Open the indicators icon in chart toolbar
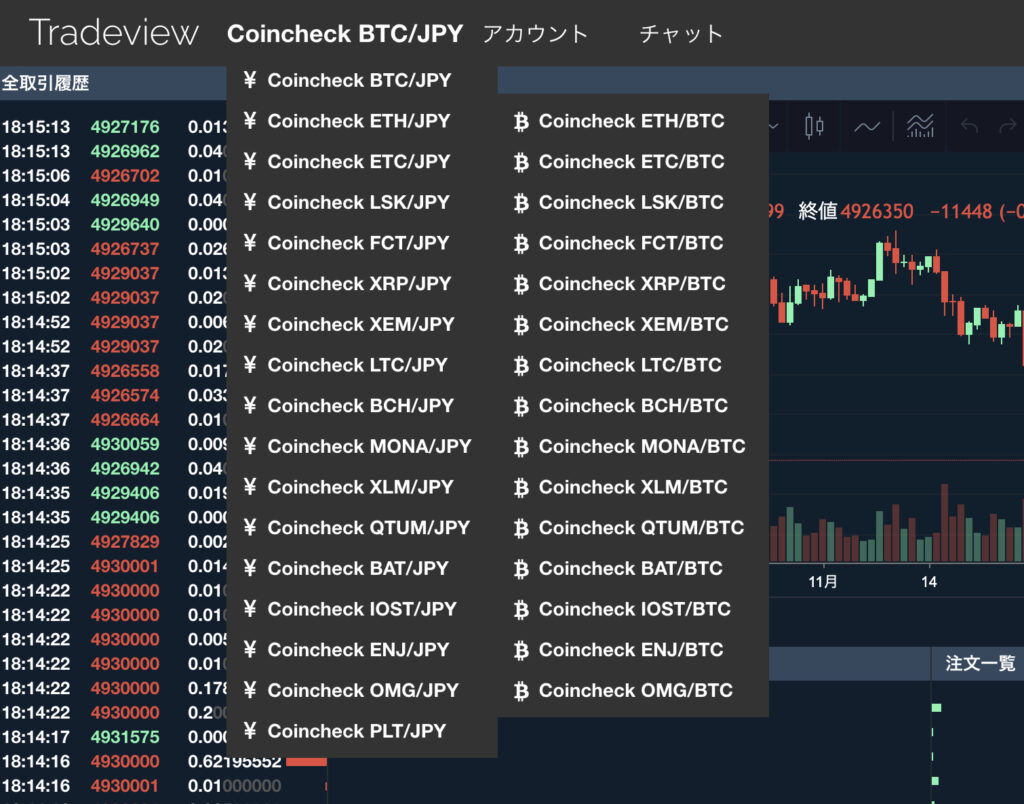This screenshot has width=1024, height=804. tap(920, 126)
